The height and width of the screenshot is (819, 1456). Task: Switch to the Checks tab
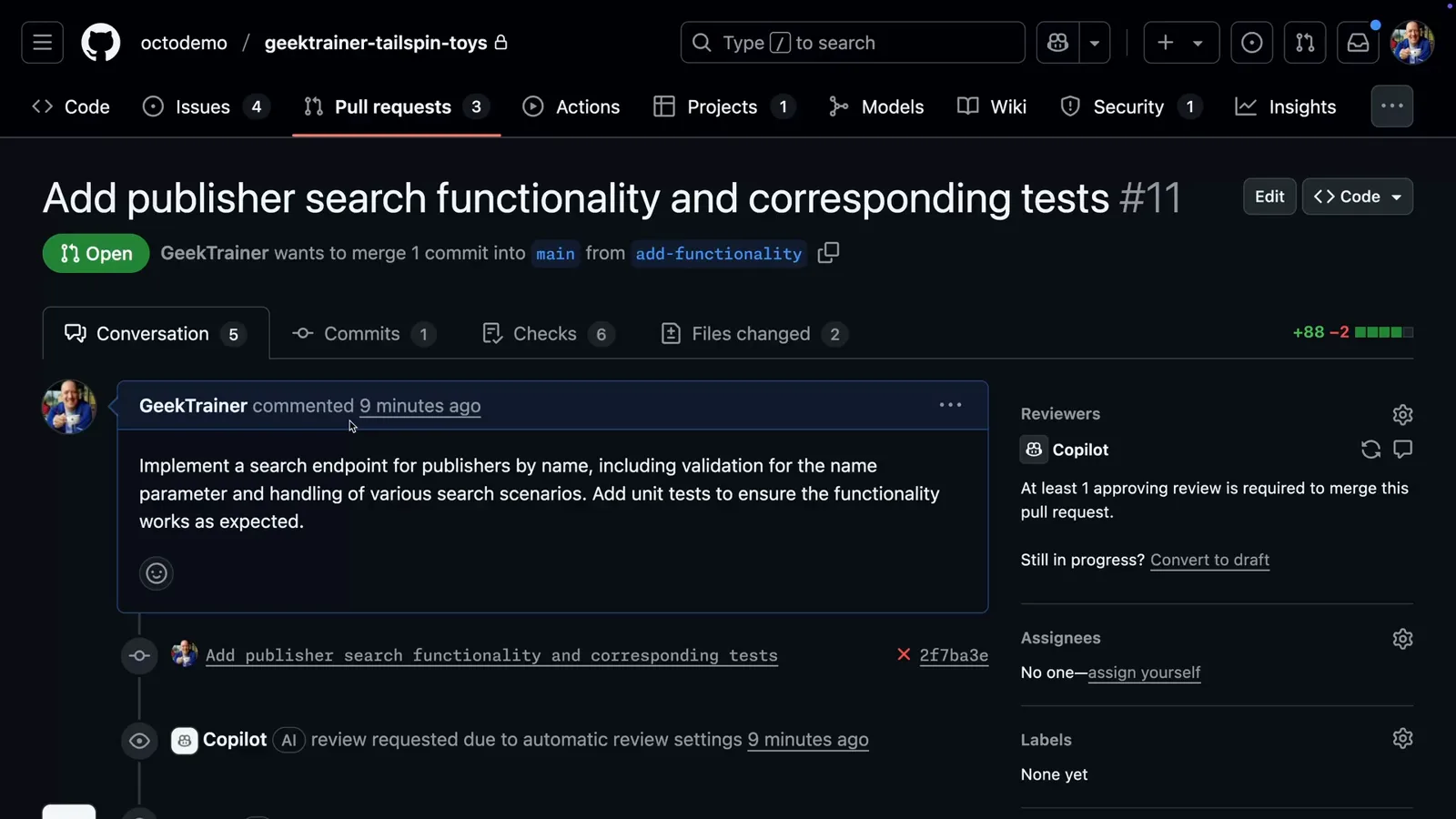(549, 334)
